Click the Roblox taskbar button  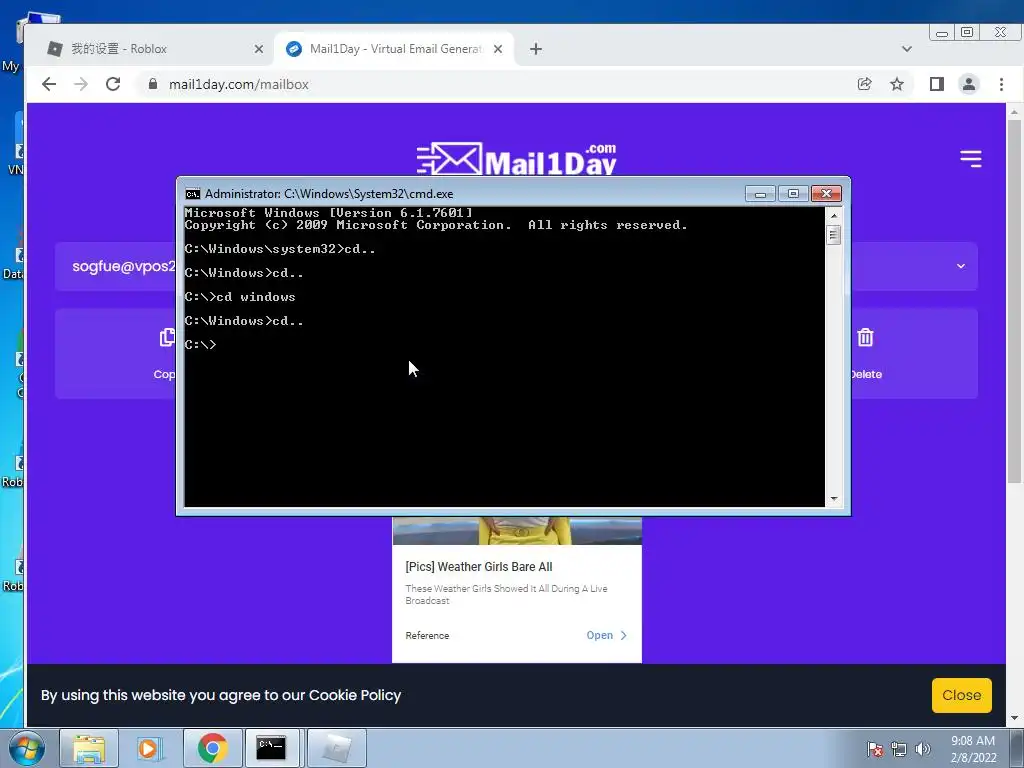tap(336, 748)
